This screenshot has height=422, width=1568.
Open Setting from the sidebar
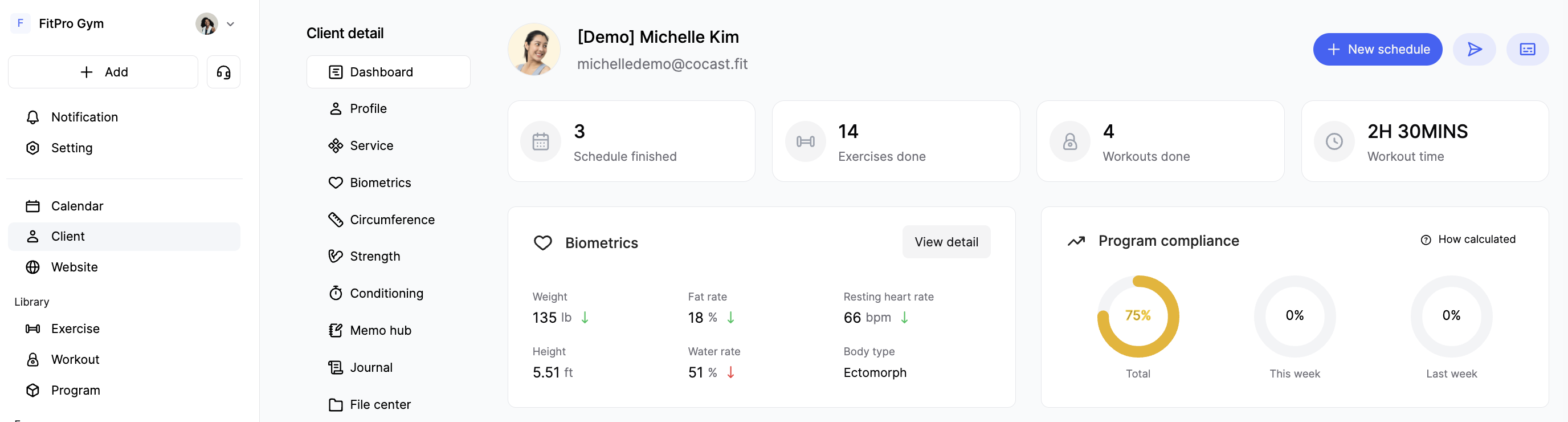click(71, 148)
